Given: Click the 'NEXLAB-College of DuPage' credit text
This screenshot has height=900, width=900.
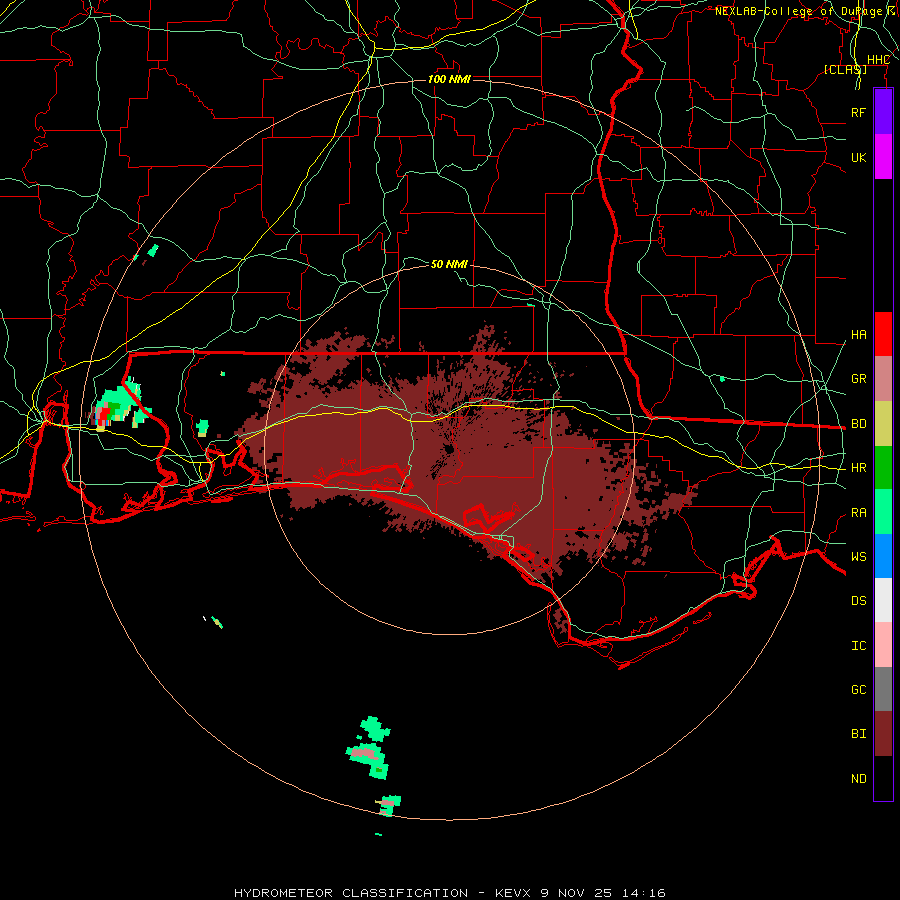Looking at the screenshot, I should coord(798,11).
